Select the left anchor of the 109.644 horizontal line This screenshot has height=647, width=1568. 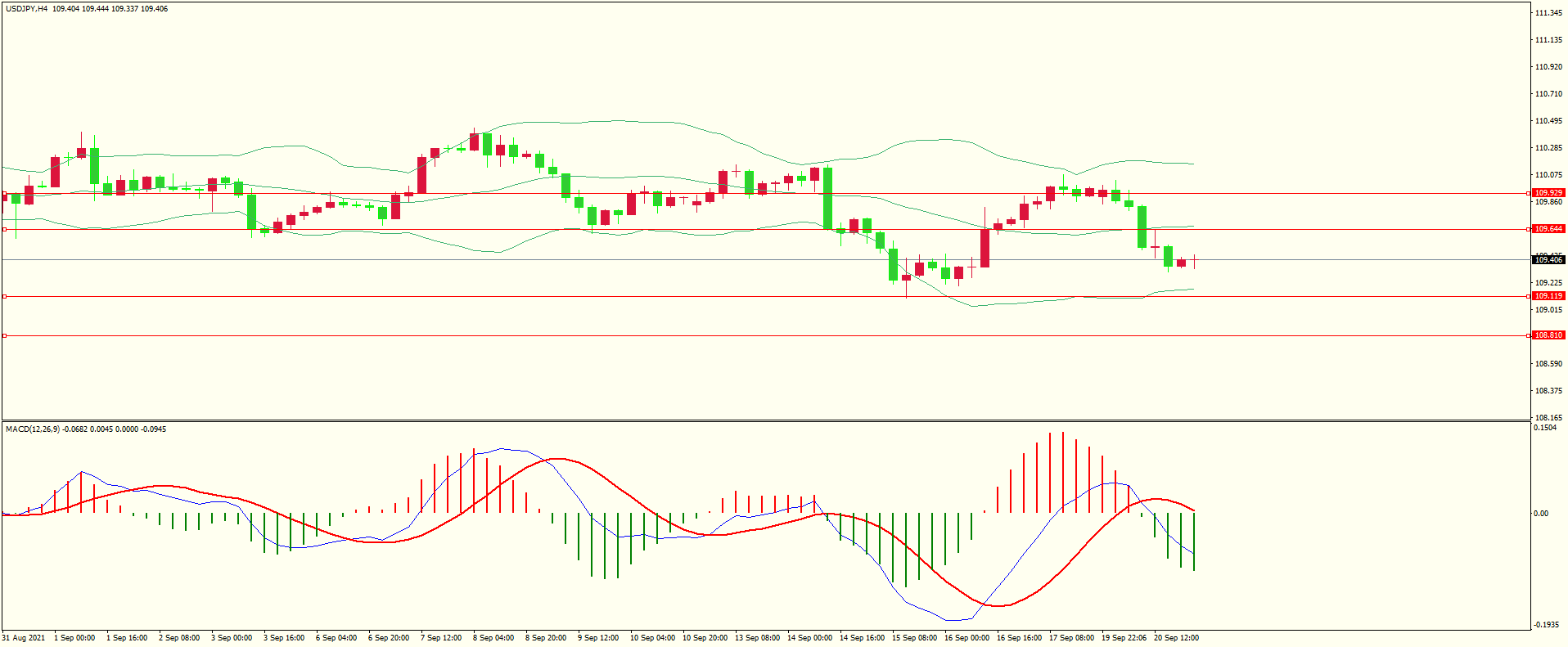(4, 230)
